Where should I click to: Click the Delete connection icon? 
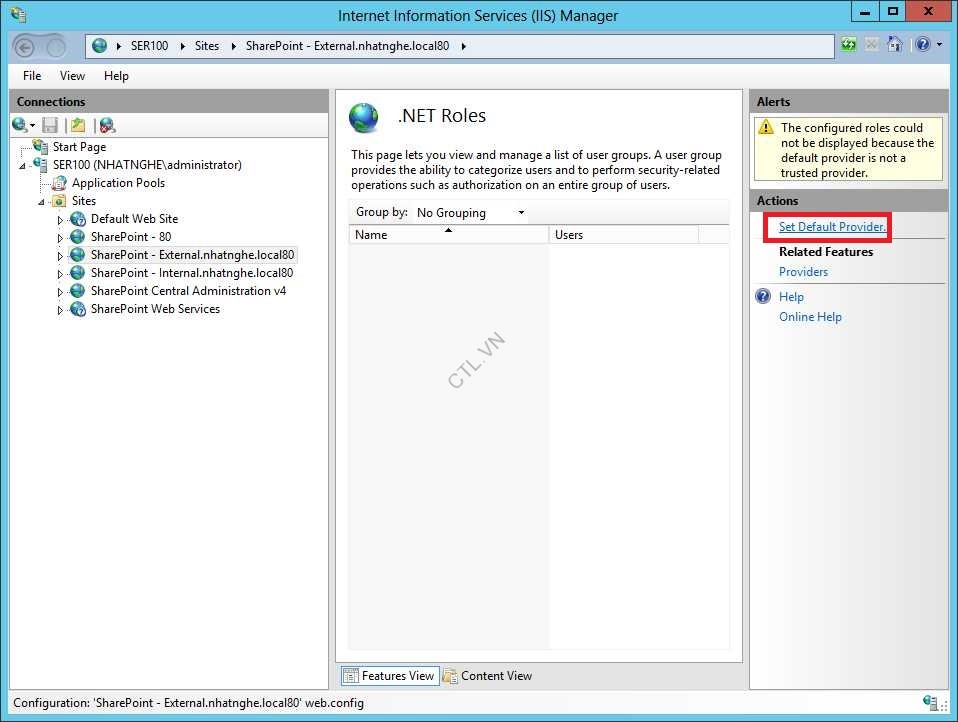pyautogui.click(x=106, y=124)
